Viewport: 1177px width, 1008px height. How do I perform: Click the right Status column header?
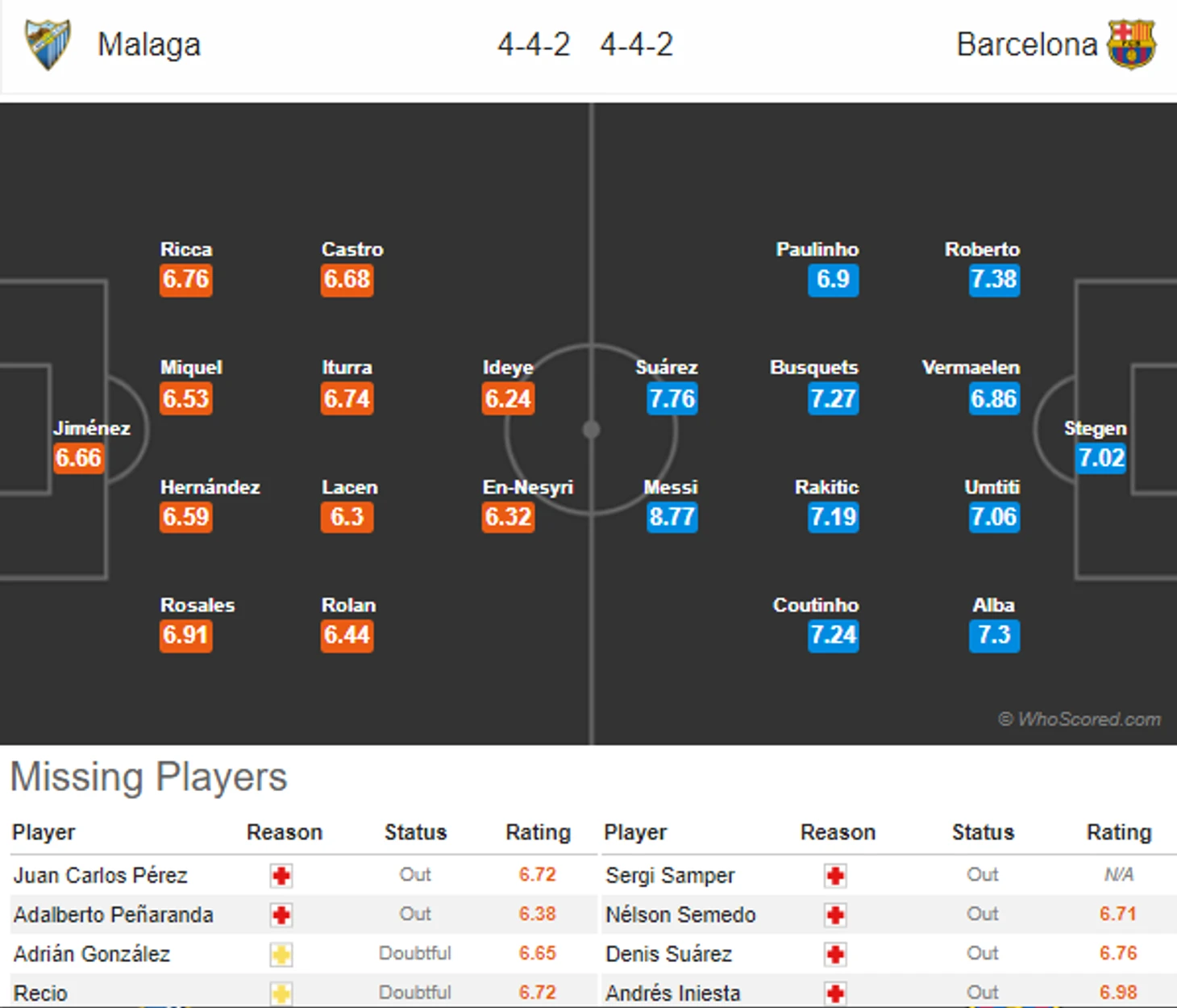coord(983,832)
